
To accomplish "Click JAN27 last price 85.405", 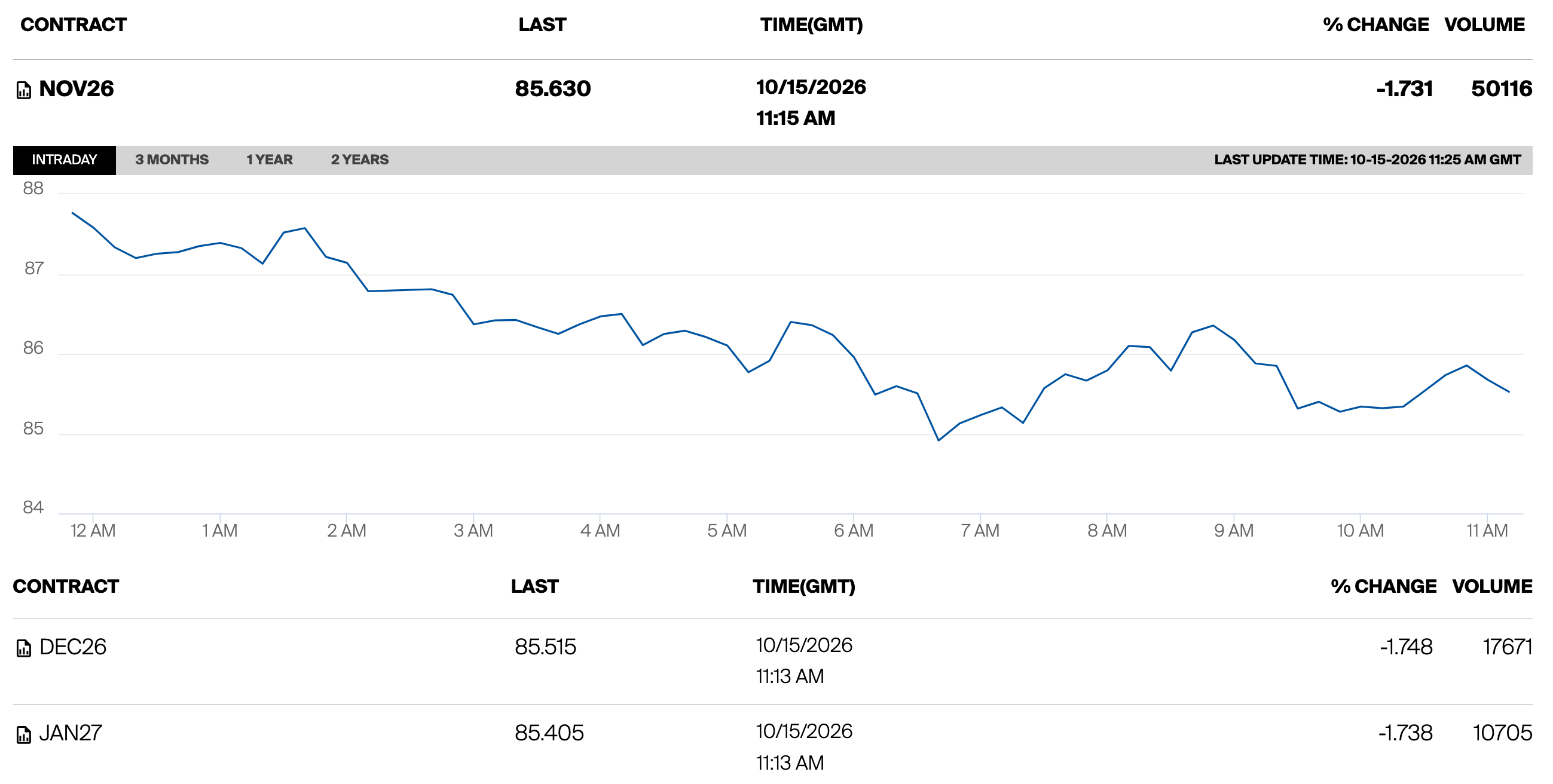I will [x=549, y=733].
